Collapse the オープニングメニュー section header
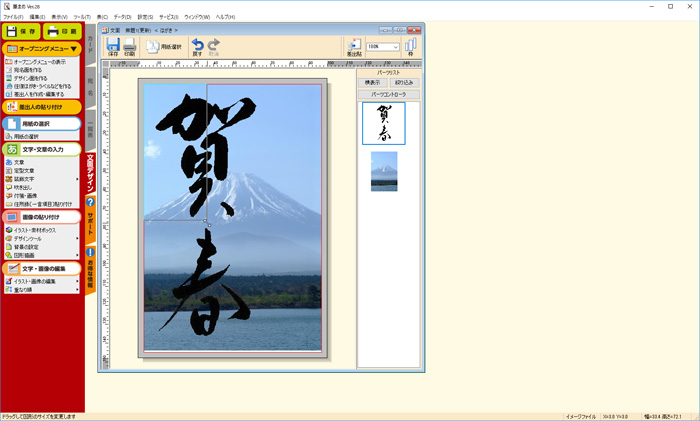This screenshot has height=421, width=700. click(74, 48)
